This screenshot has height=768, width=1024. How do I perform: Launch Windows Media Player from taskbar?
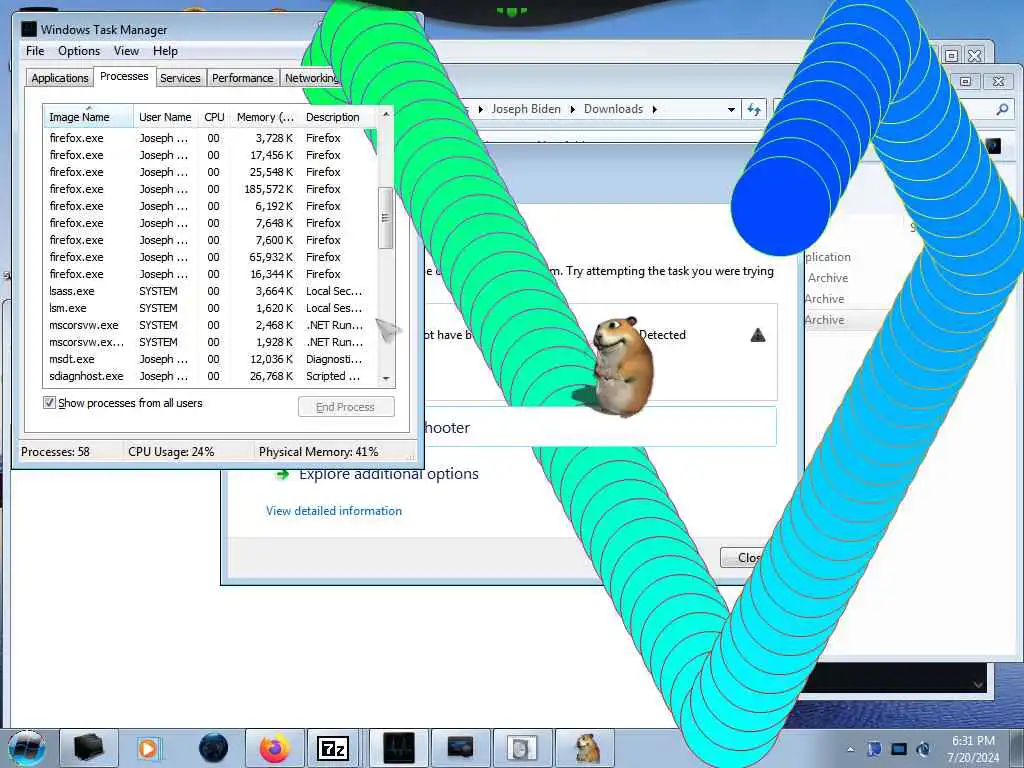click(148, 748)
